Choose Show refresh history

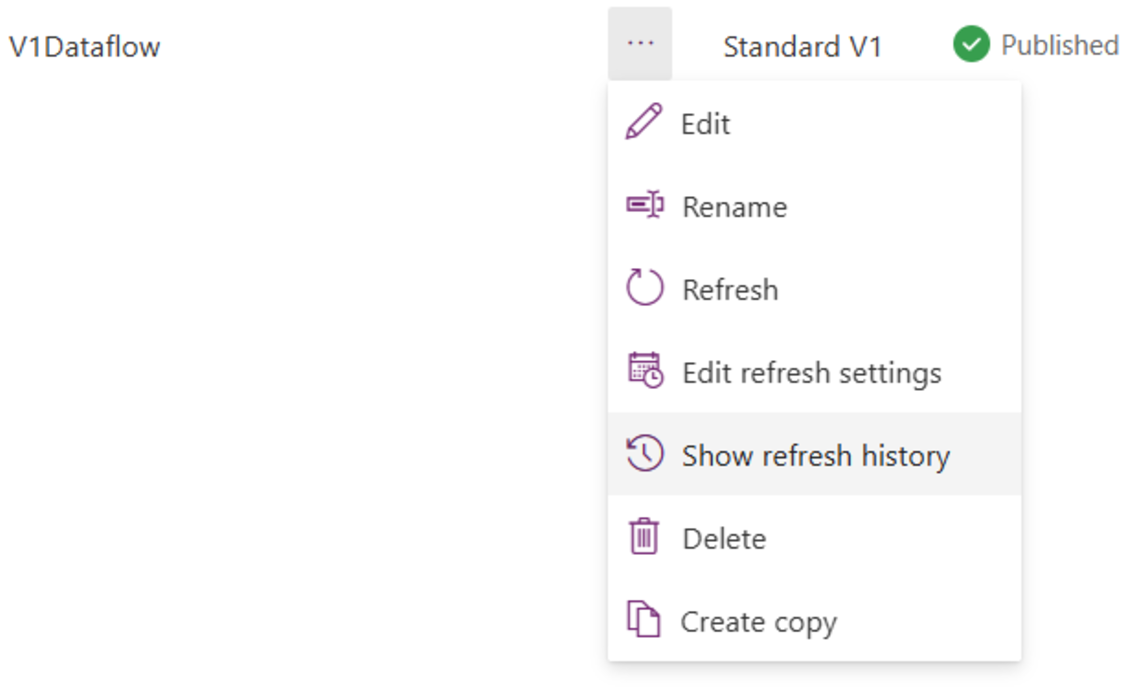click(x=815, y=456)
